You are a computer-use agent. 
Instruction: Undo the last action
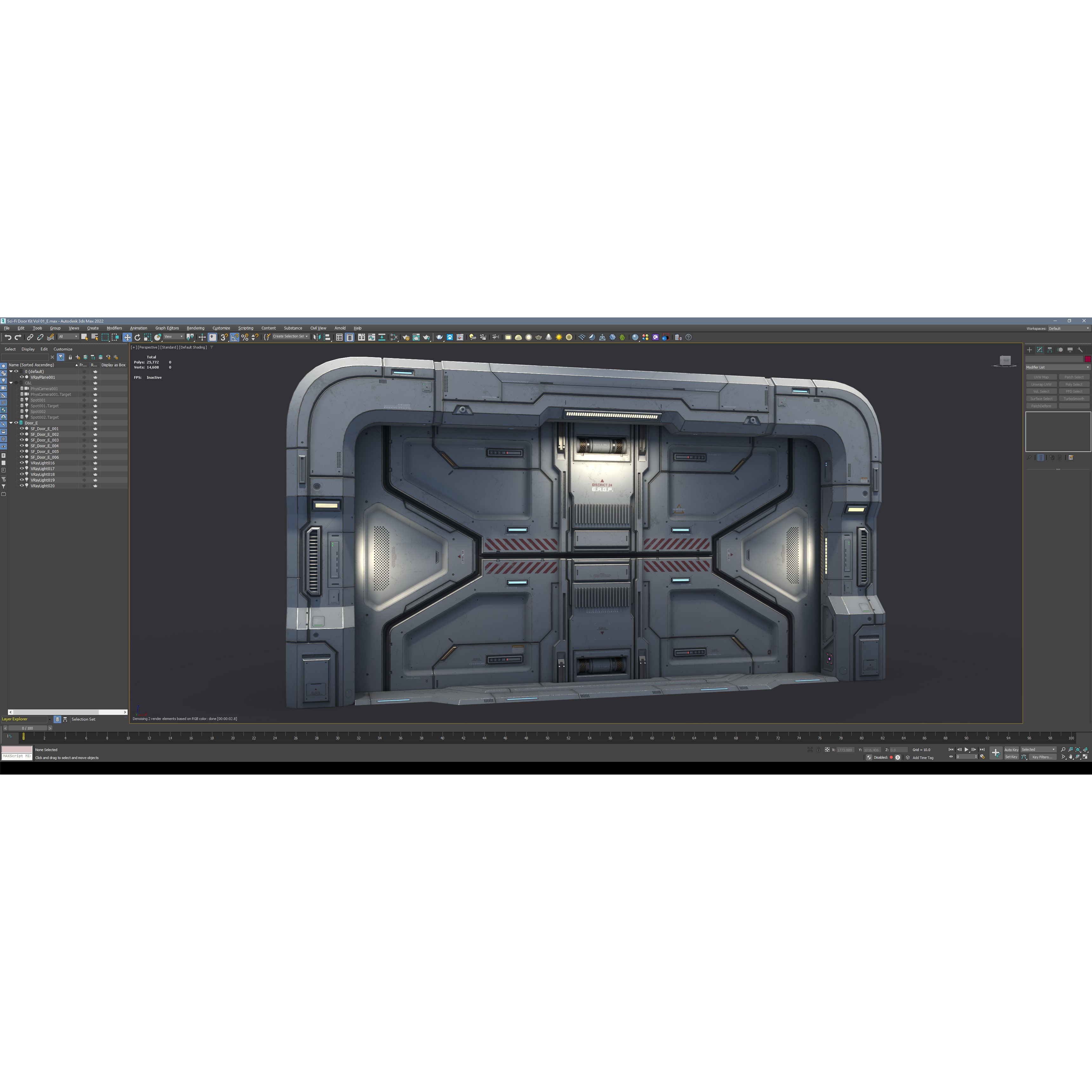tap(8, 337)
